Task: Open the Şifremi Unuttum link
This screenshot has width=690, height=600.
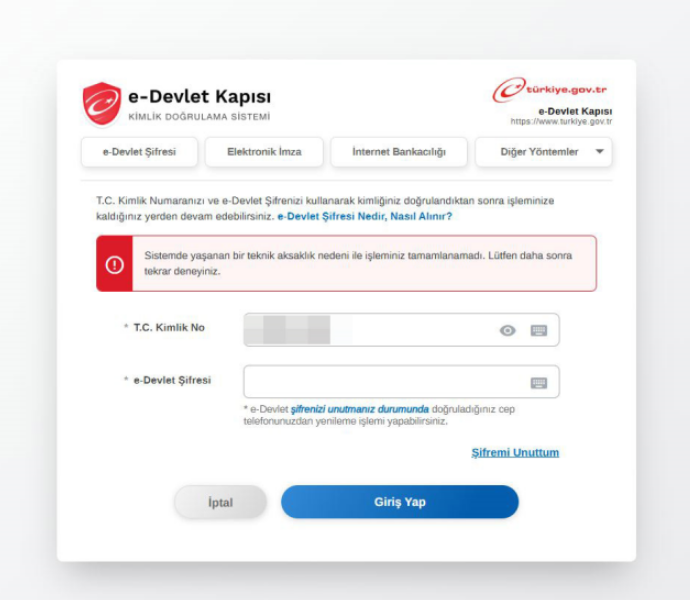Action: (x=515, y=453)
